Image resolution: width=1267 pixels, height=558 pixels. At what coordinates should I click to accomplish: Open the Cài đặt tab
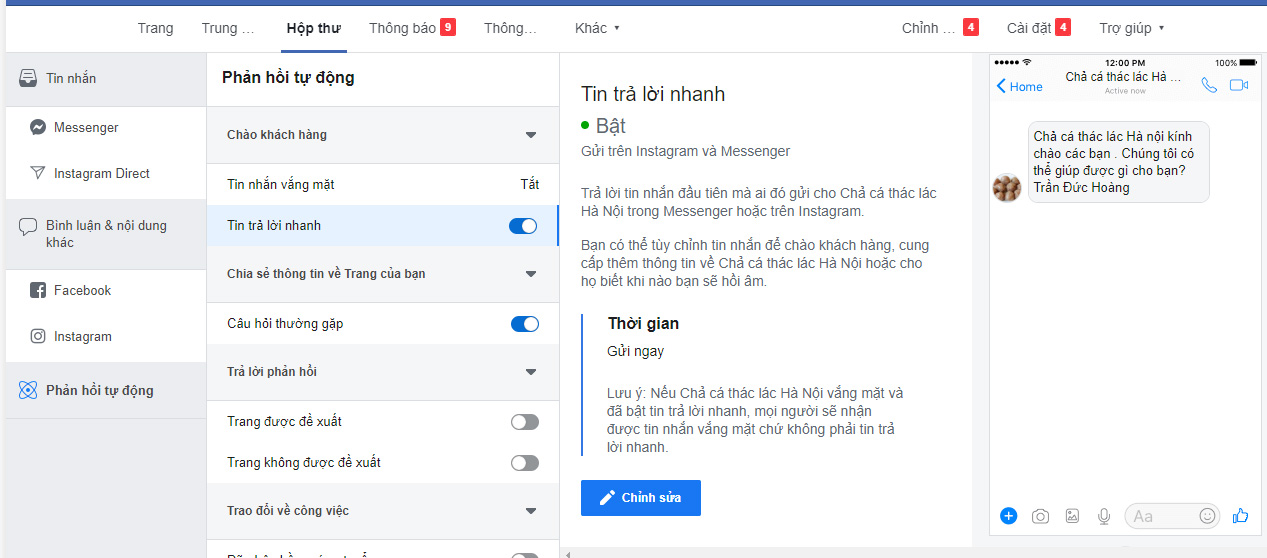(x=1037, y=28)
